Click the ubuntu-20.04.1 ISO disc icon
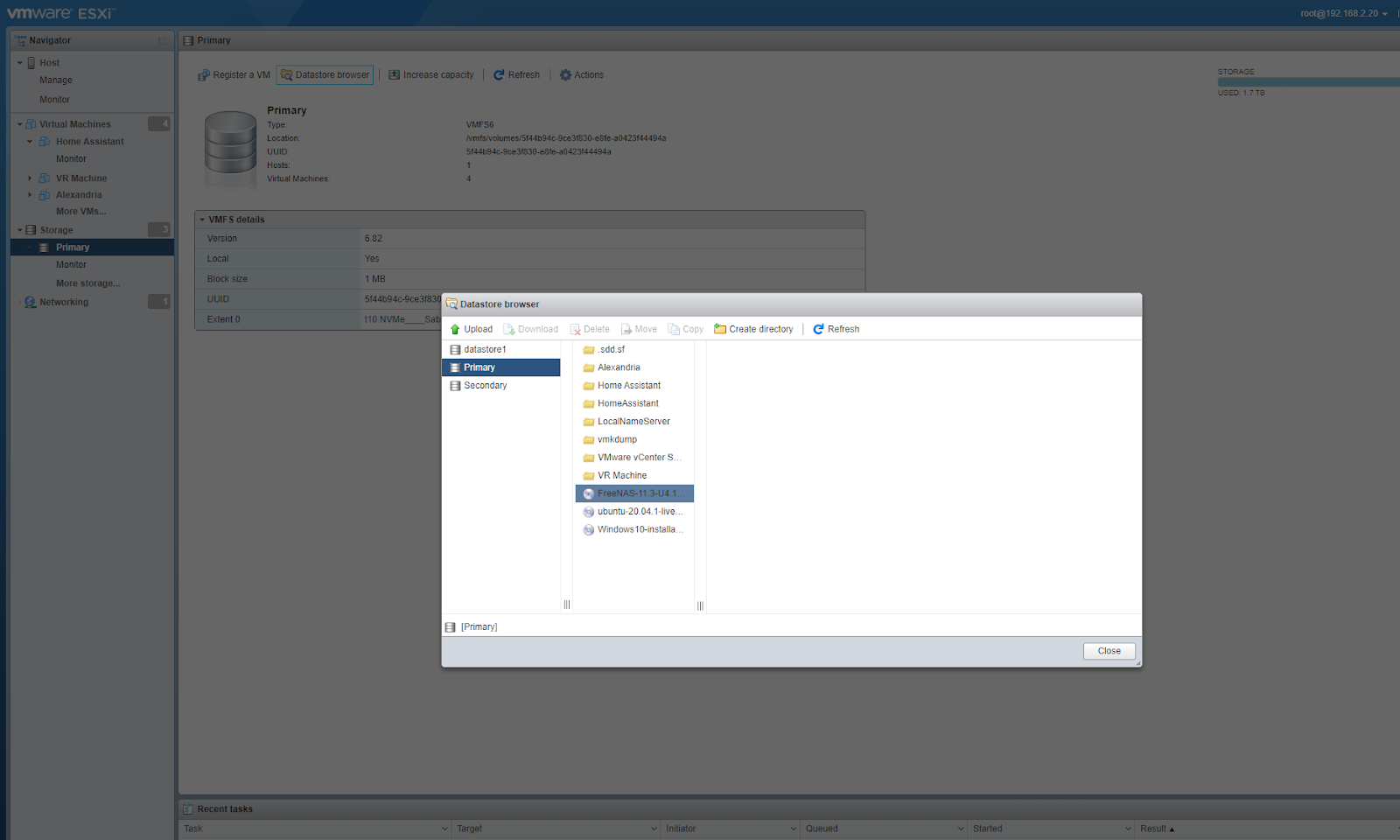This screenshot has height=840, width=1400. [589, 512]
